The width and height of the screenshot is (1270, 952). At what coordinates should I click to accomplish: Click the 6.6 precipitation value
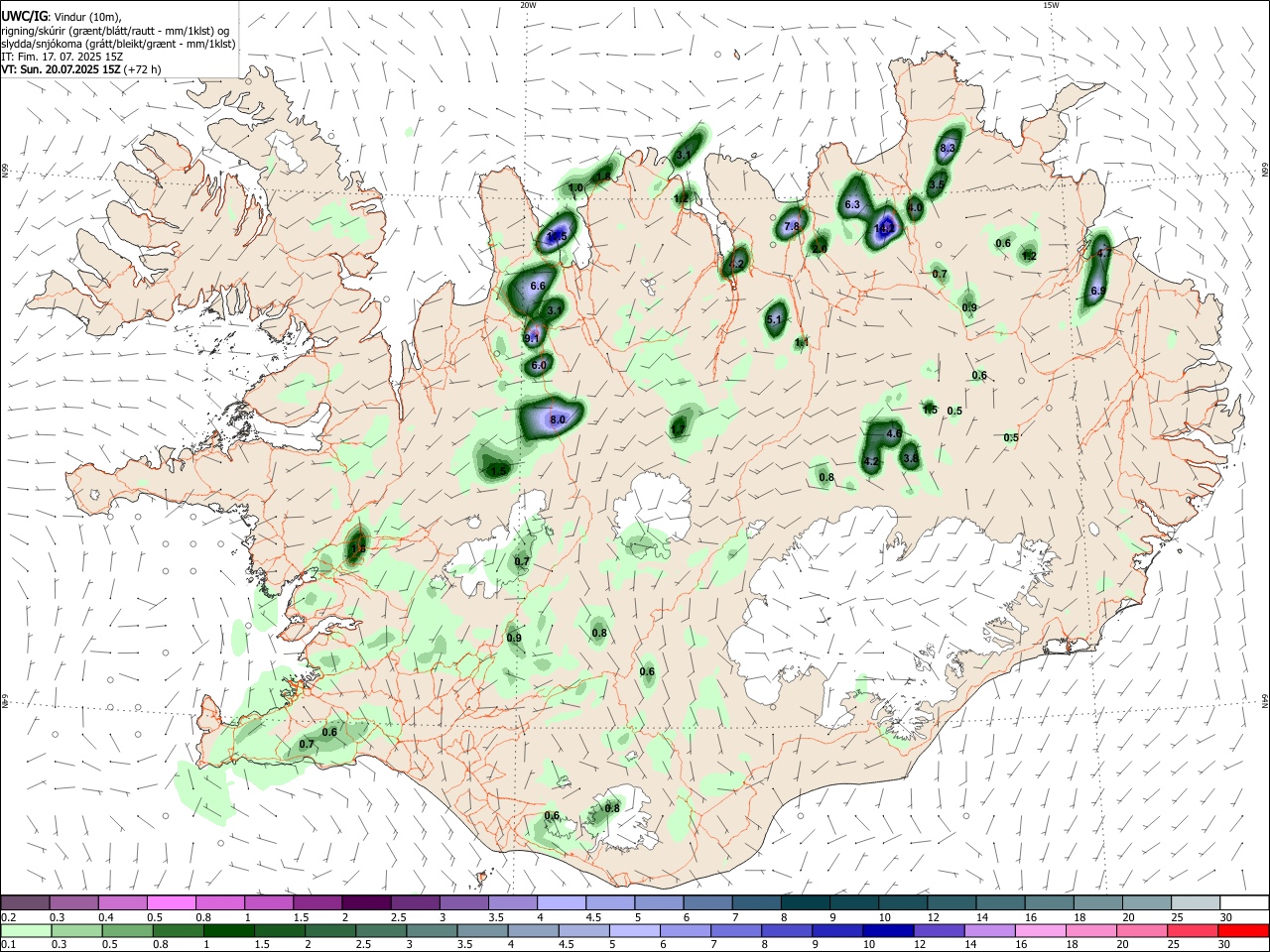pyautogui.click(x=539, y=286)
